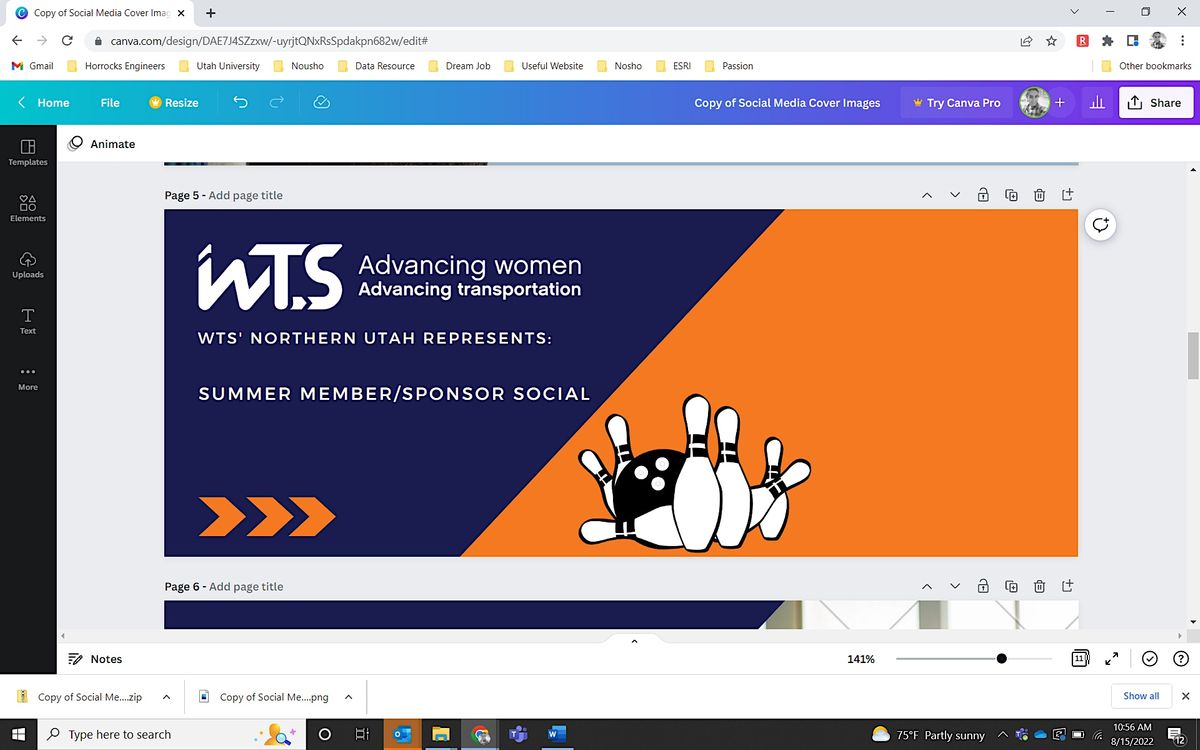The height and width of the screenshot is (750, 1200).
Task: Click the Try Canva Pro button
Action: pos(956,102)
